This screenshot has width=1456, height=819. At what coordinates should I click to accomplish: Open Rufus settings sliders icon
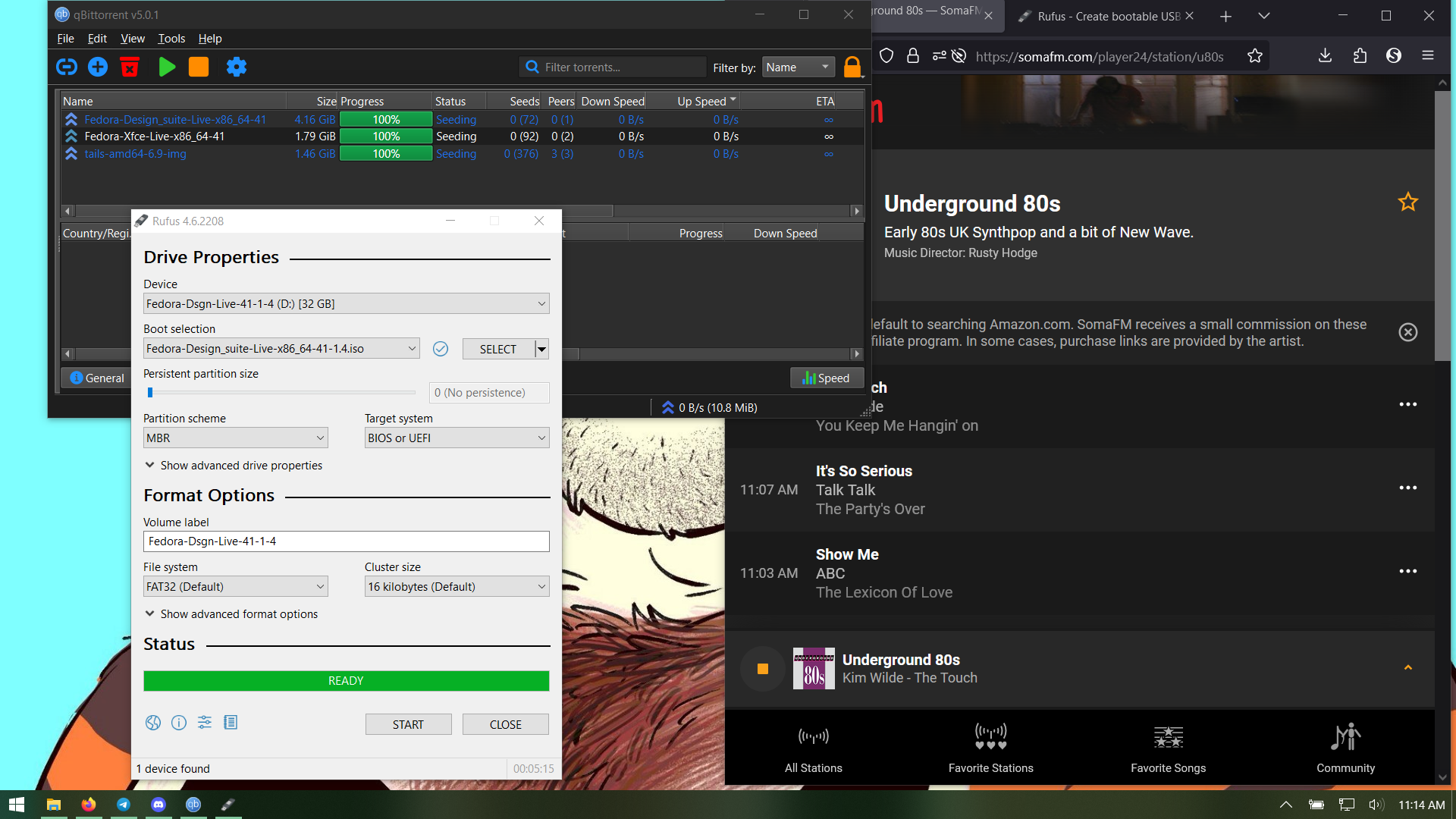(x=205, y=723)
